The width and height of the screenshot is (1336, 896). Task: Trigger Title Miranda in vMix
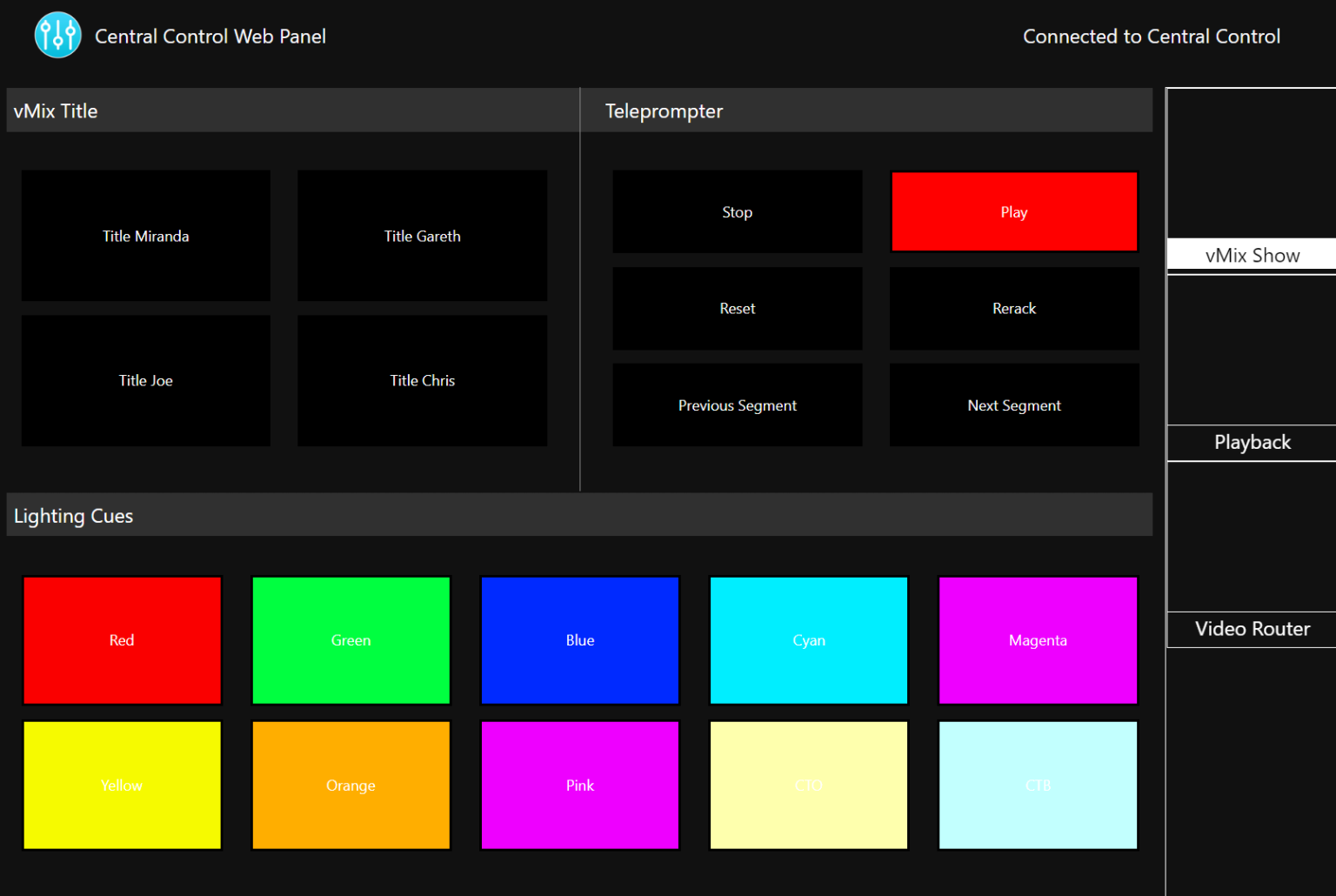coord(145,236)
